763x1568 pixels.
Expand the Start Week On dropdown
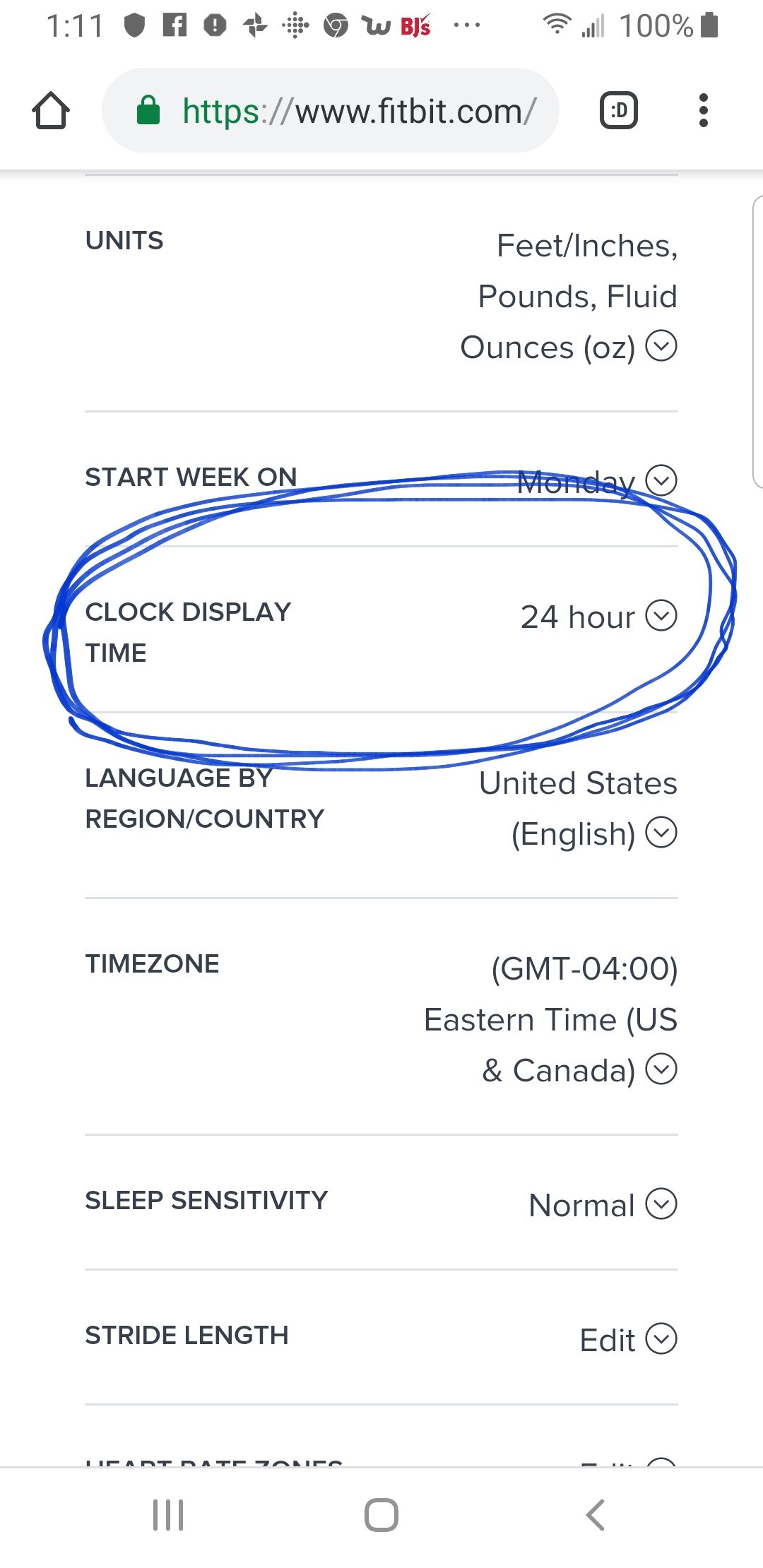[x=661, y=480]
